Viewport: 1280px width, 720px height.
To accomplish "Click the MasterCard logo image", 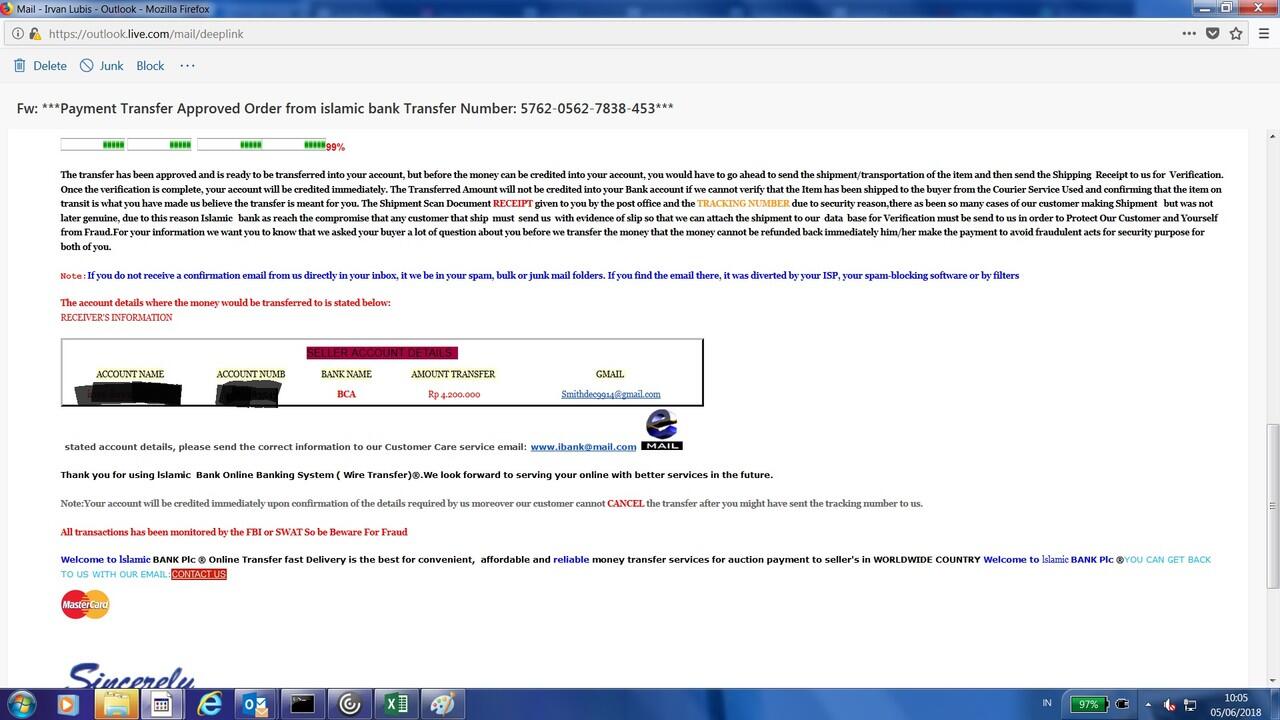I will (85, 604).
